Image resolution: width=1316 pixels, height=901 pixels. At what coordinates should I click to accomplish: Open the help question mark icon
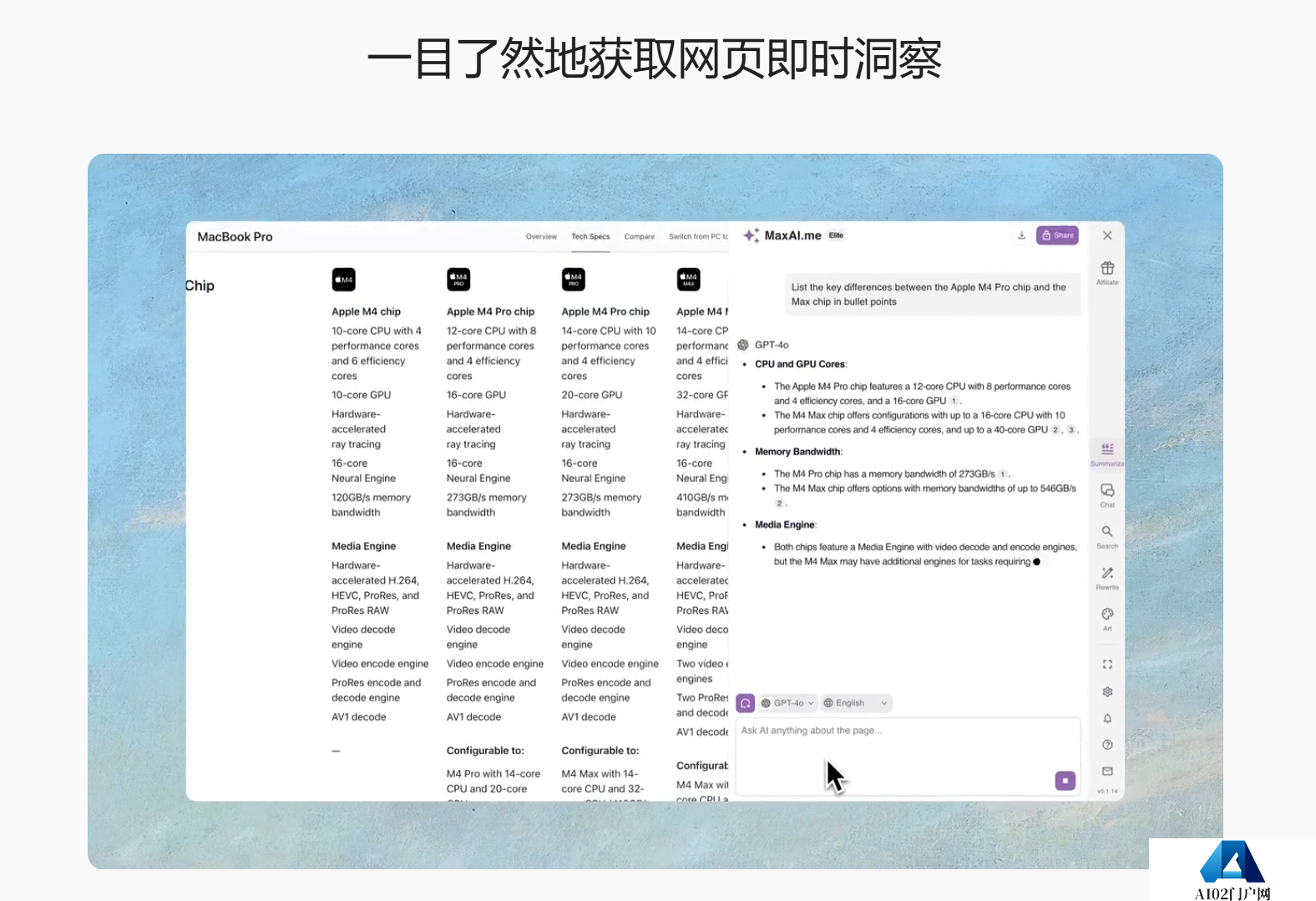[x=1107, y=745]
